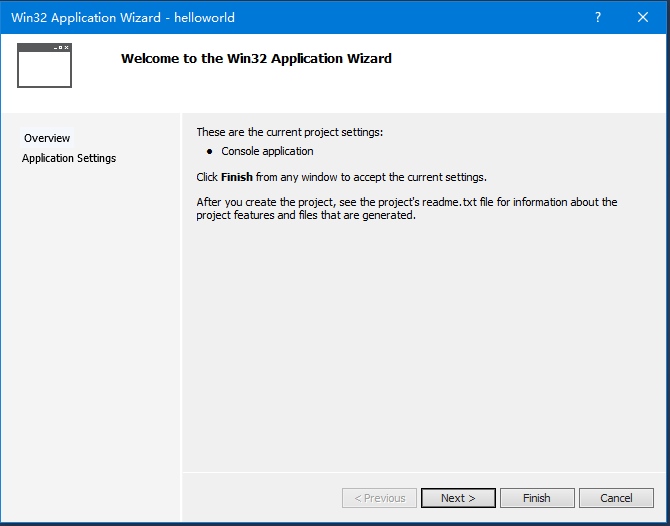Click the window icon in the header
The image size is (670, 526).
click(x=44, y=64)
